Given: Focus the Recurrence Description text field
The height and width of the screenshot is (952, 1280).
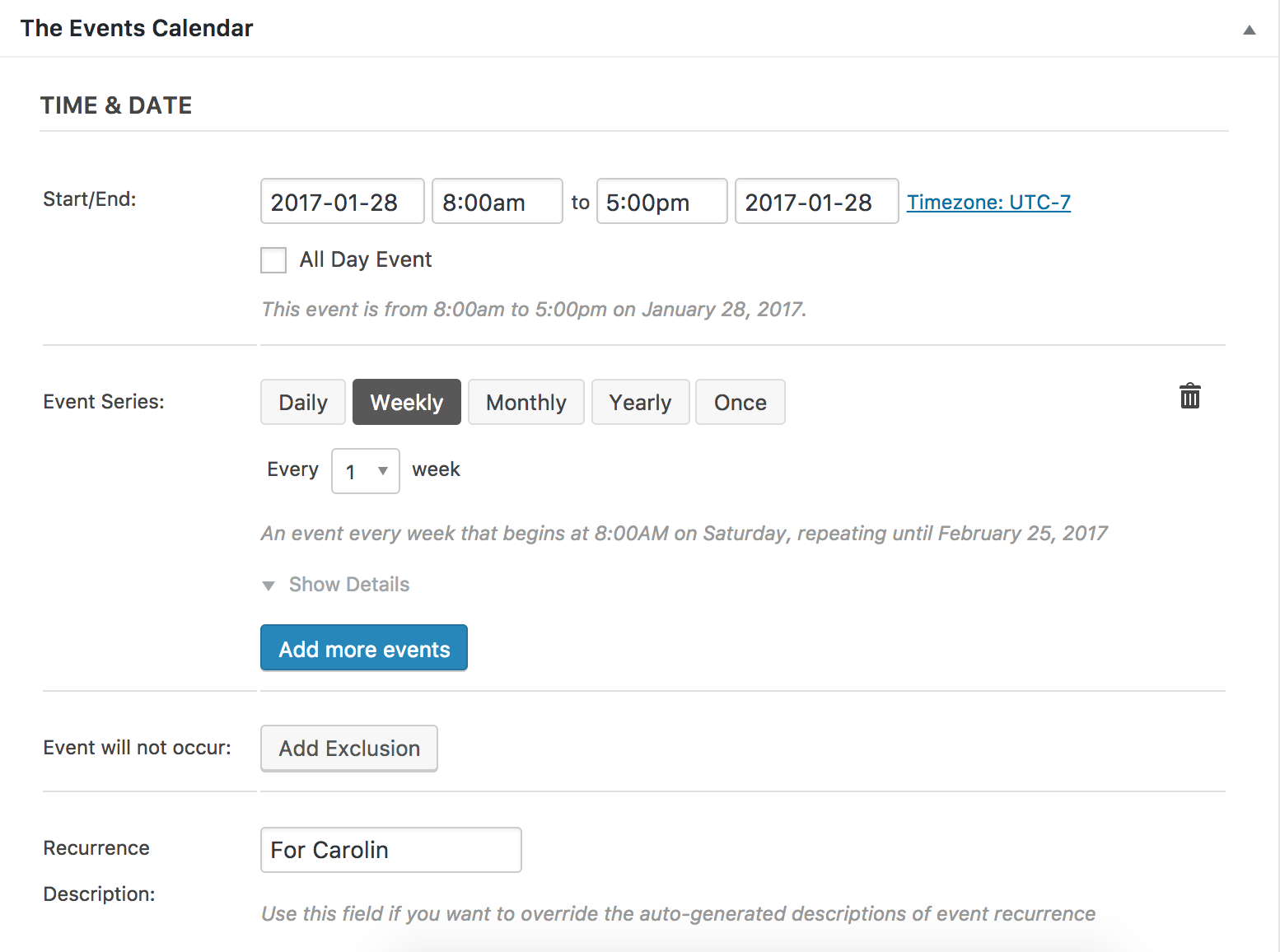Looking at the screenshot, I should [x=390, y=850].
